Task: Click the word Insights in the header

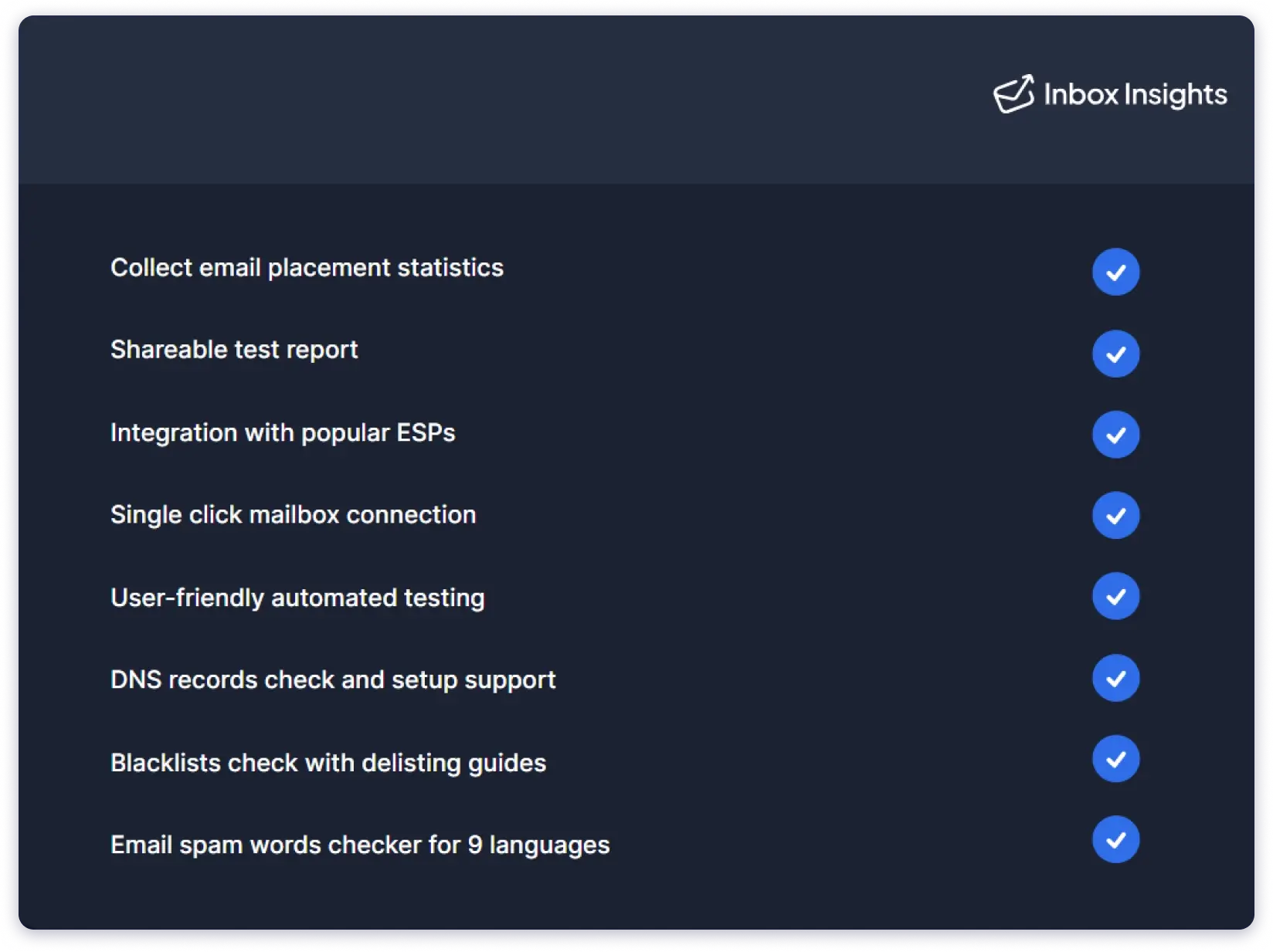Action: pos(1175,95)
